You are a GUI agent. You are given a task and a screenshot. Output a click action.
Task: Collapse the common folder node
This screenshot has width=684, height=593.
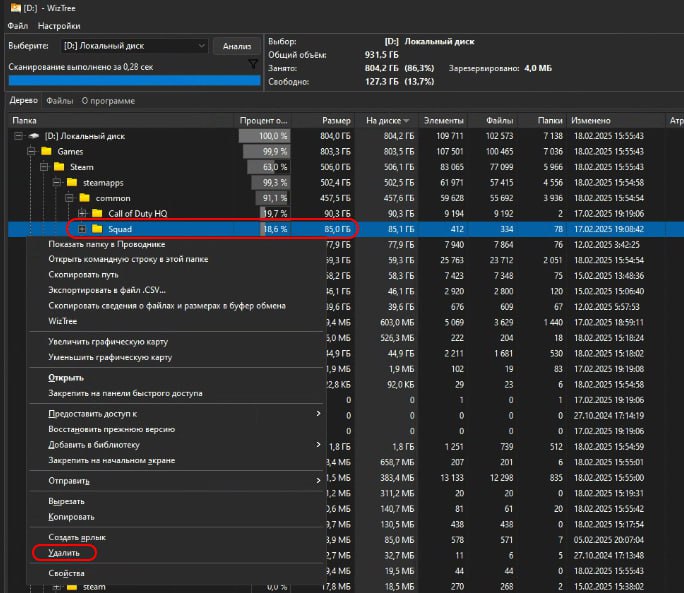tap(69, 198)
